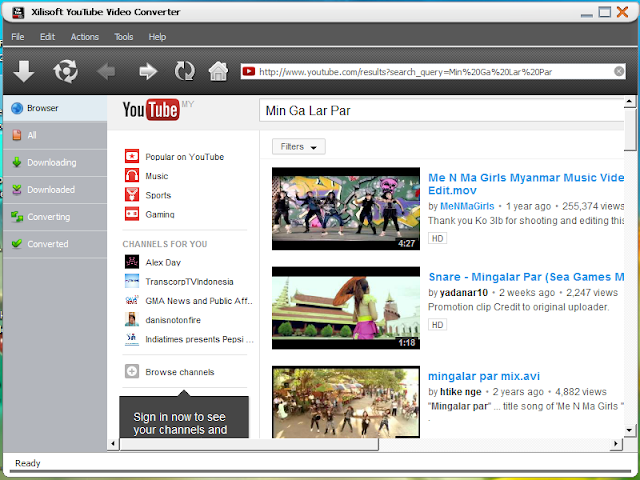
Task: Click the vertical scrollbar down arrow
Action: pyautogui.click(x=629, y=430)
